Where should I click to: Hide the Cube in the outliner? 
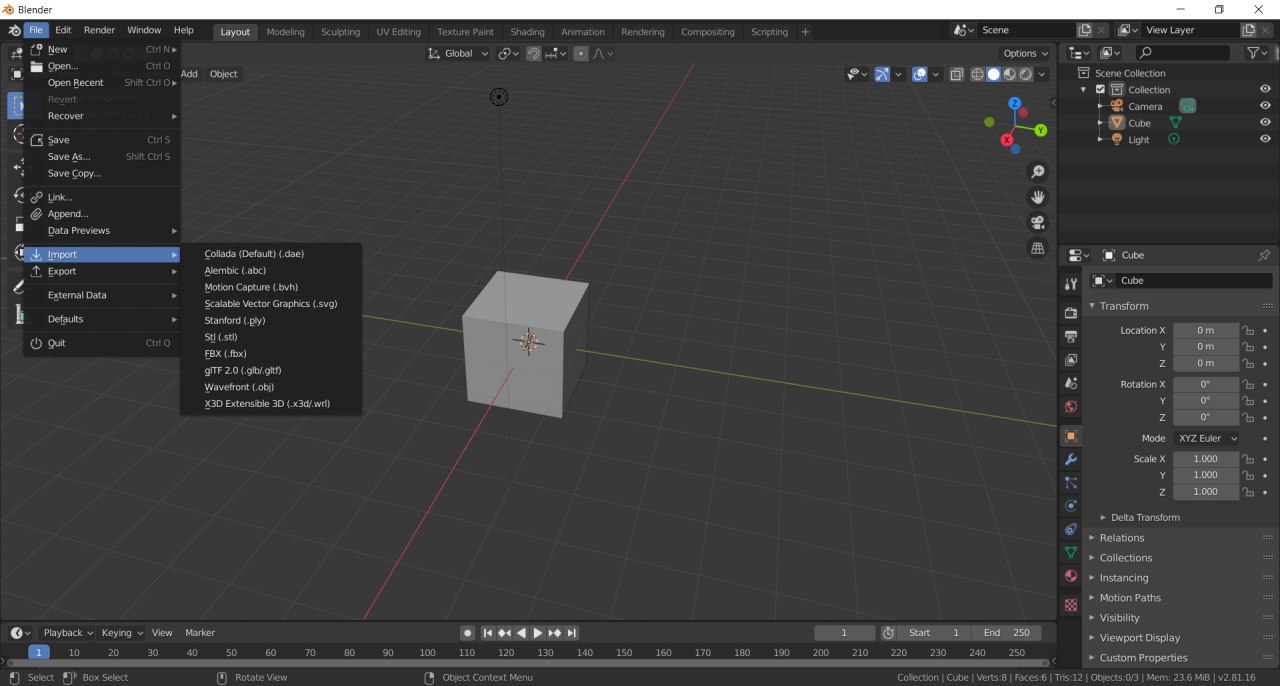1265,123
